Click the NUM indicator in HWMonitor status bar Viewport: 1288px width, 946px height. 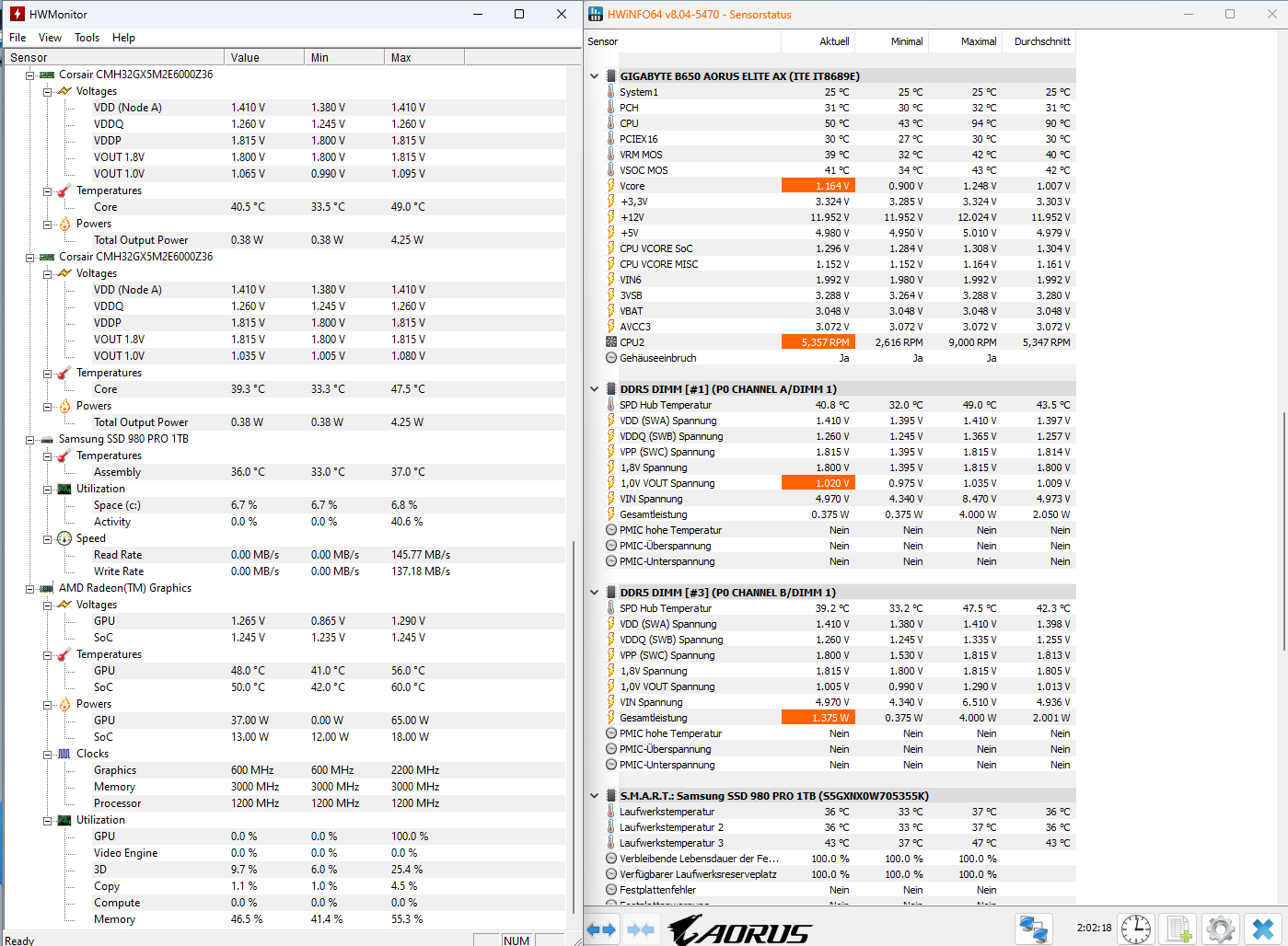[517, 940]
